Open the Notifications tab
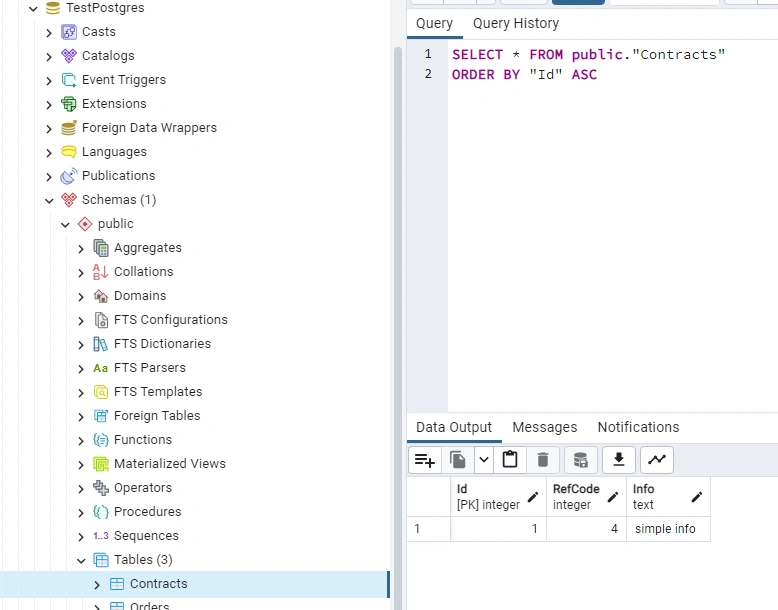Viewport: 778px width, 610px height. click(638, 427)
